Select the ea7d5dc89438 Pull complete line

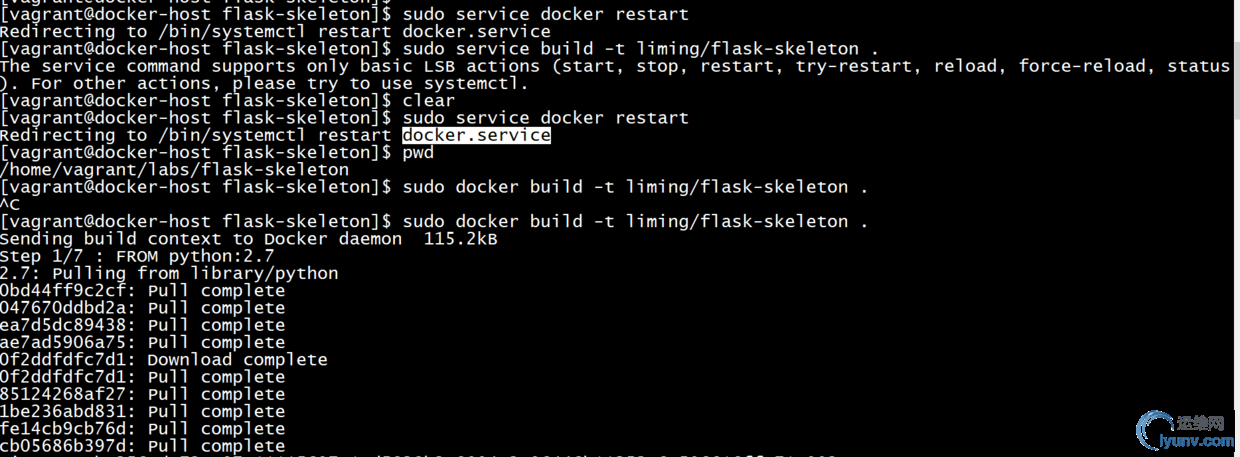143,325
